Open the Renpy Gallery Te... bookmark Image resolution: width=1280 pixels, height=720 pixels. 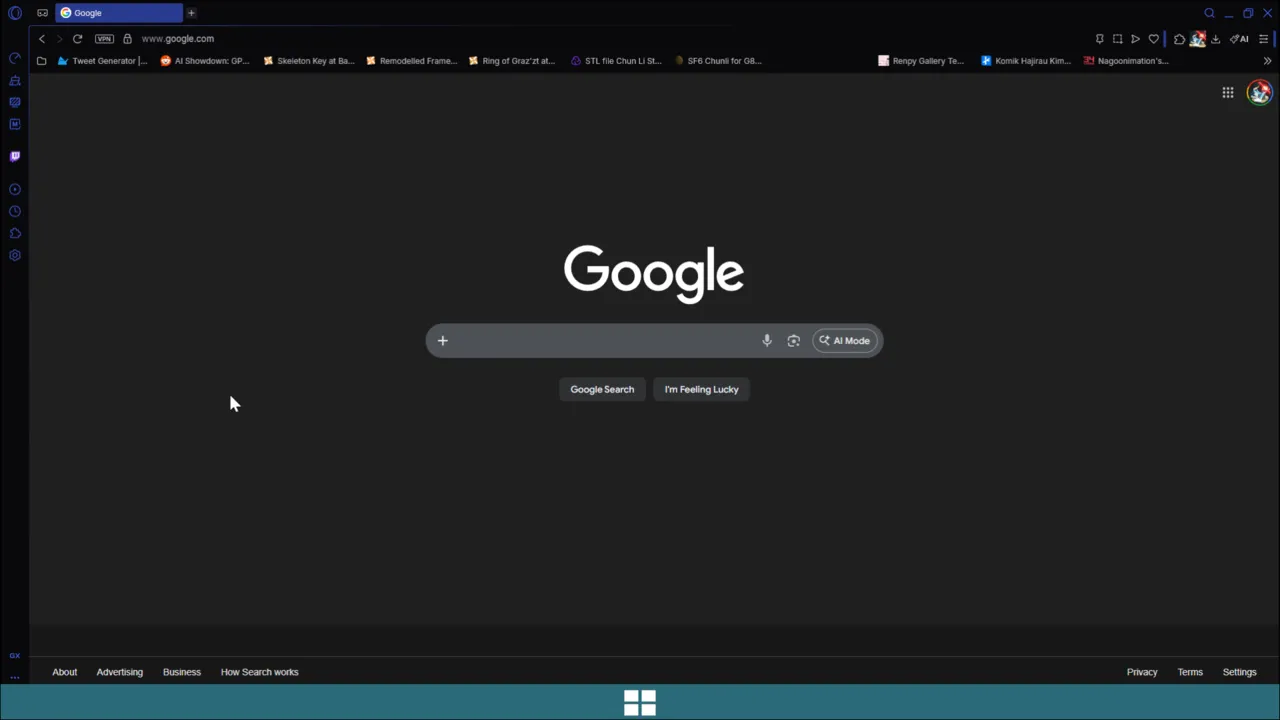[921, 61]
